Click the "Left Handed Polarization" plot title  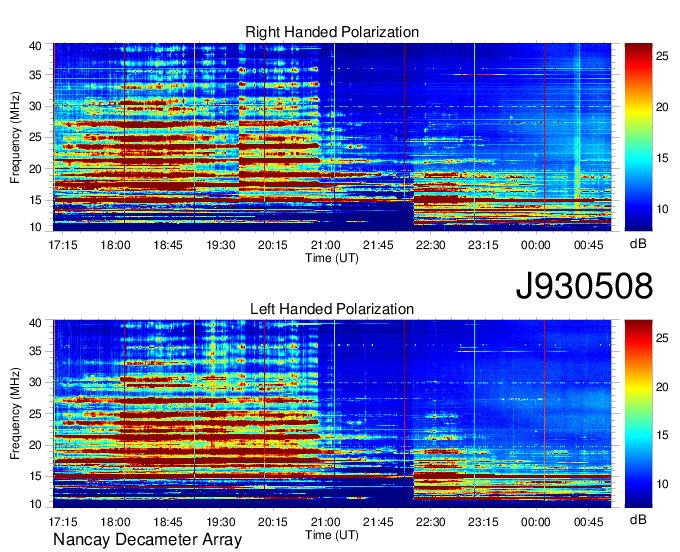pos(332,309)
